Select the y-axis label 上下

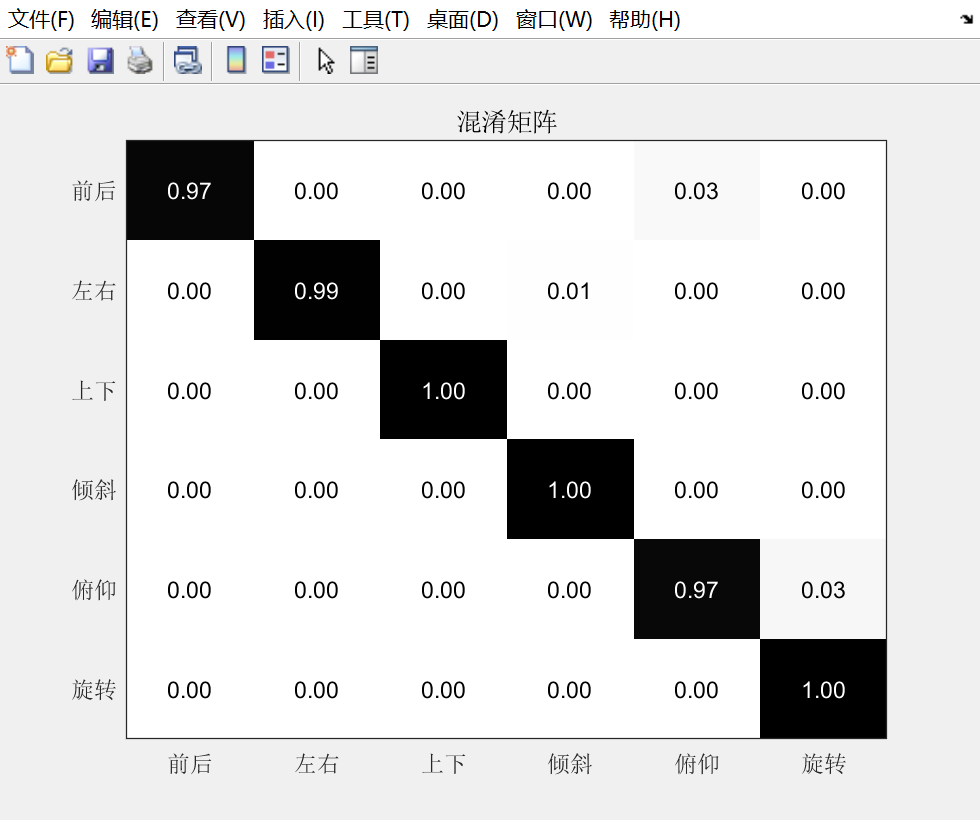[94, 391]
